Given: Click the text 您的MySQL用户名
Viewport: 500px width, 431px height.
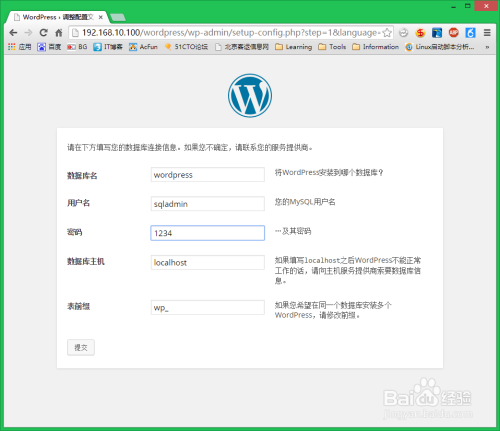Looking at the screenshot, I should click(305, 202).
